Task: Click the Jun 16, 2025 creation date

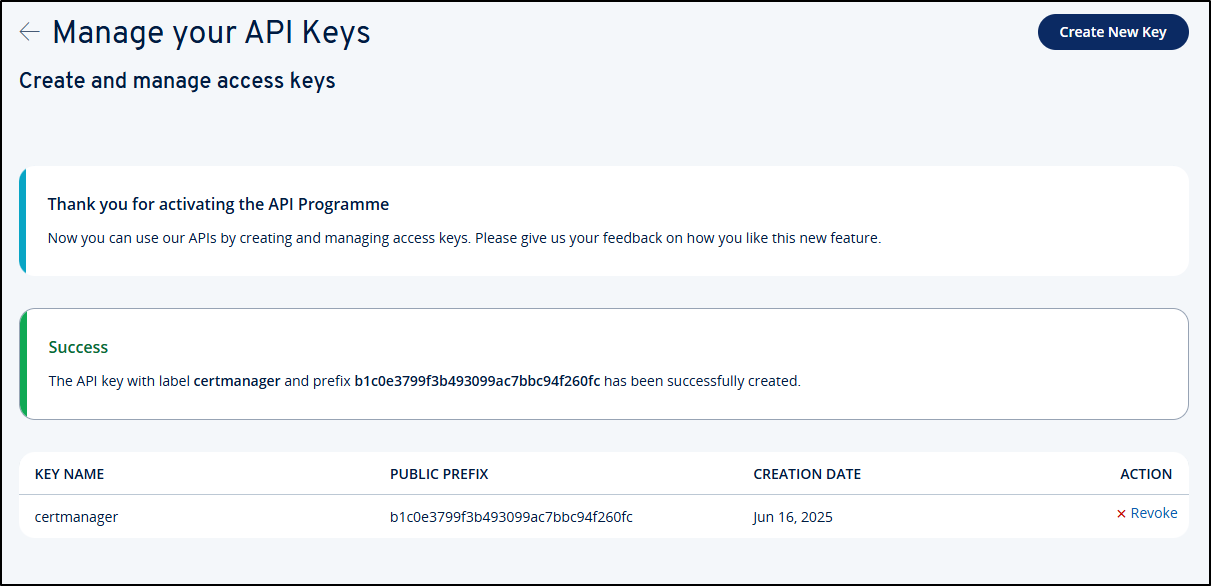Action: [793, 517]
